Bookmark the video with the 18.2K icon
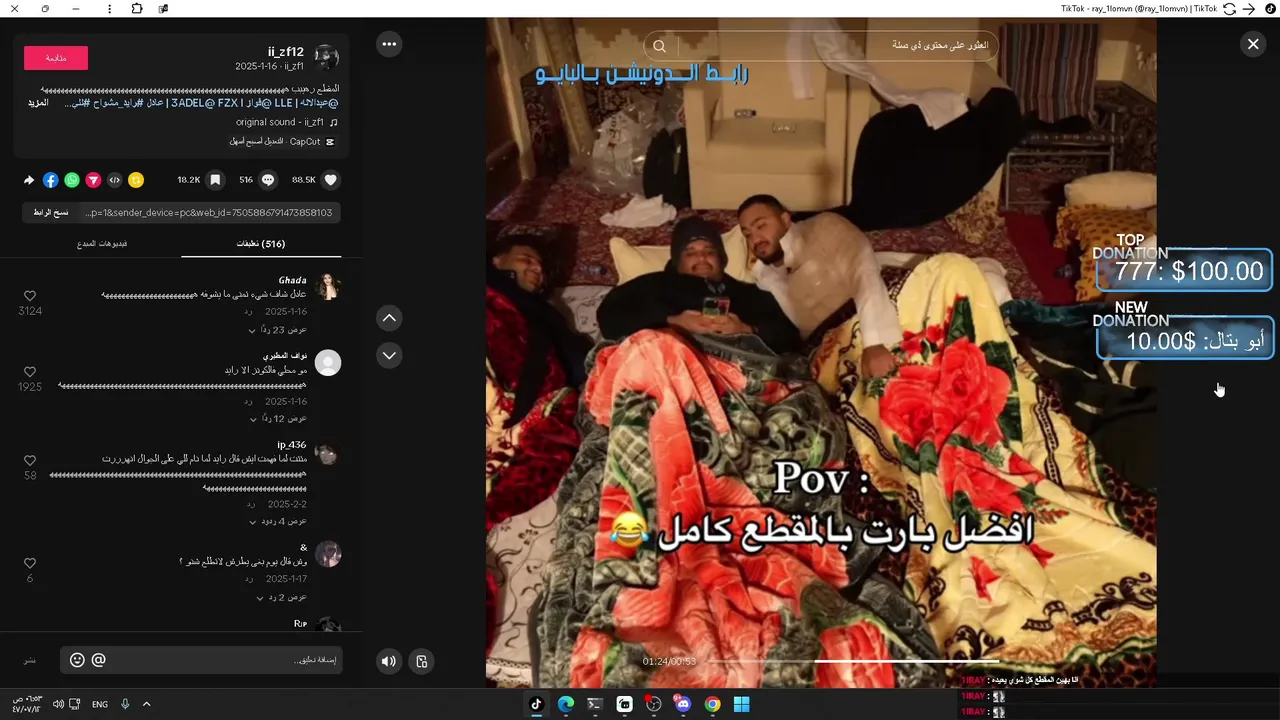The height and width of the screenshot is (720, 1280). click(x=215, y=180)
